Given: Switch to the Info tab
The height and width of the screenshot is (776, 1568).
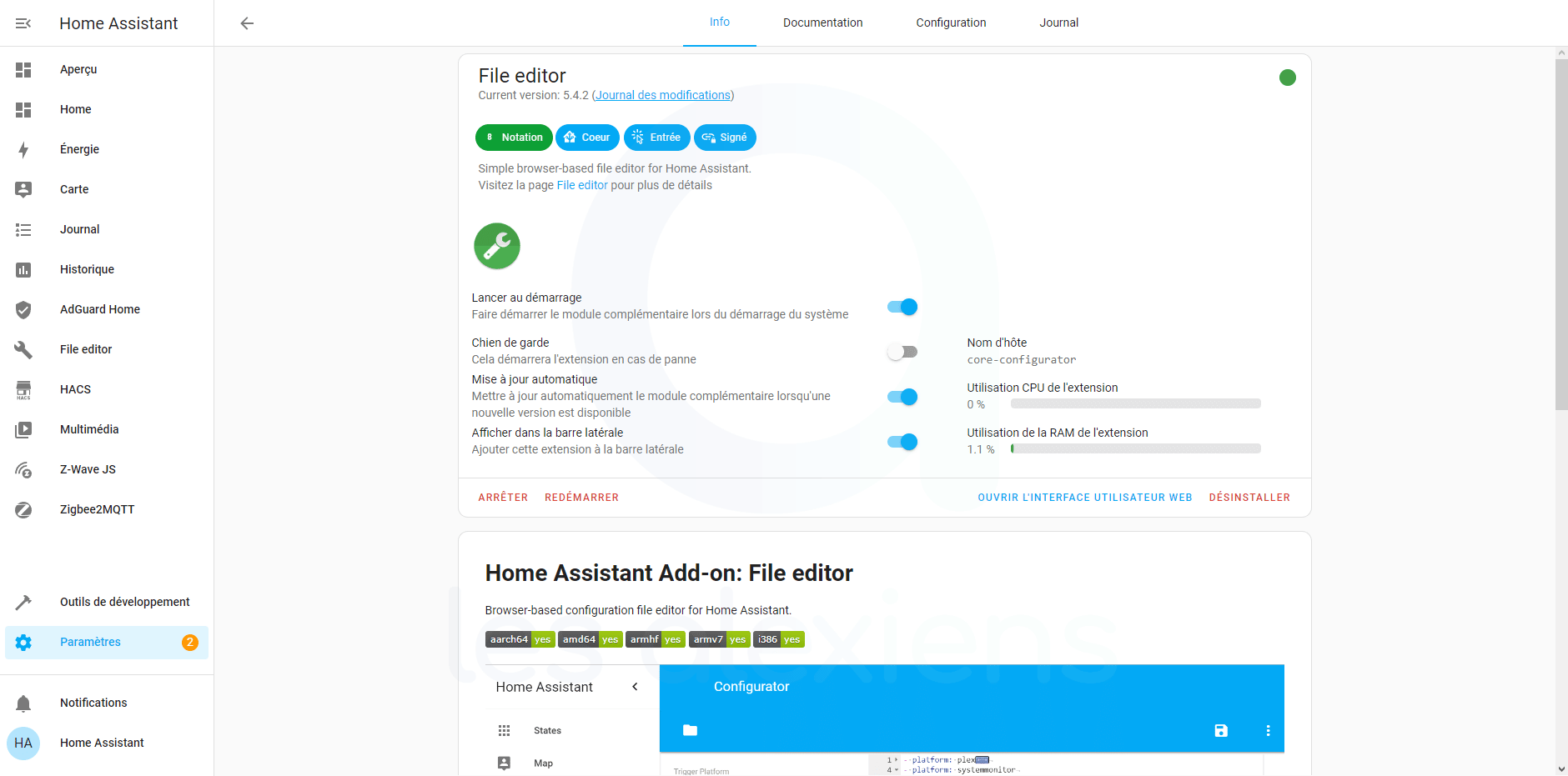Looking at the screenshot, I should point(720,23).
